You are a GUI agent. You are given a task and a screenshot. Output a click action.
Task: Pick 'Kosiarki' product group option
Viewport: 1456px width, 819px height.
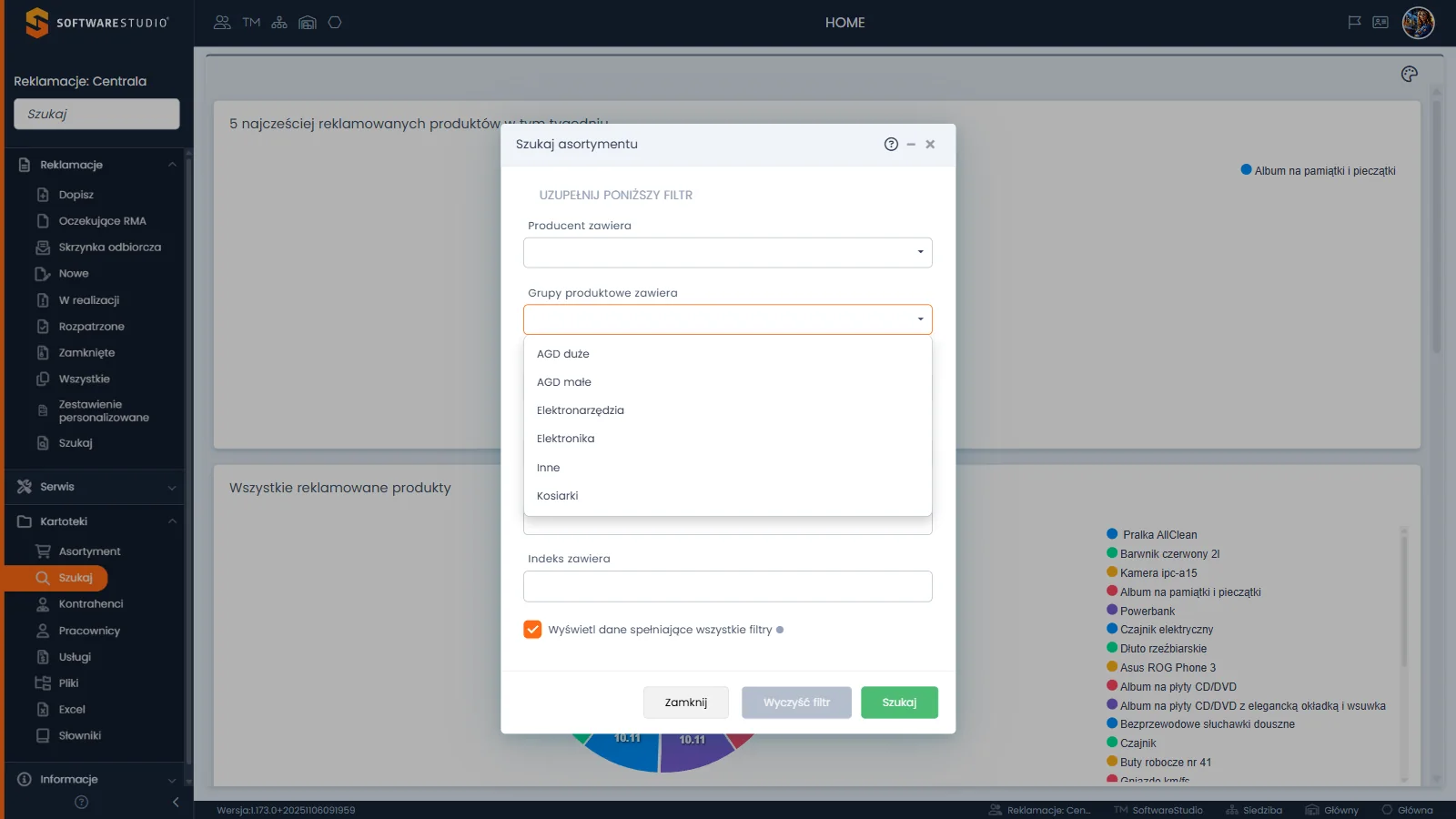tap(728, 496)
